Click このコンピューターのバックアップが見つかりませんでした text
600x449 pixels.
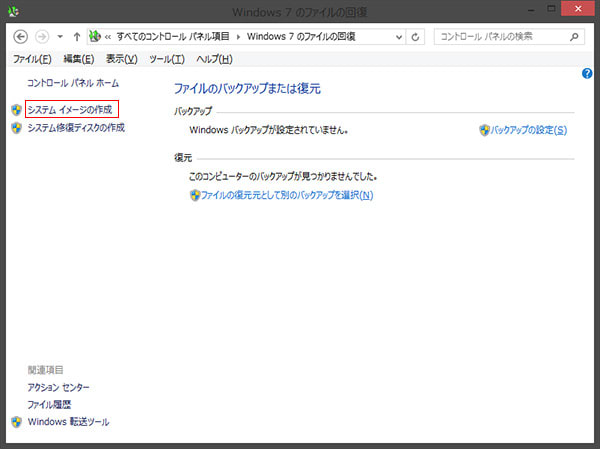click(283, 176)
